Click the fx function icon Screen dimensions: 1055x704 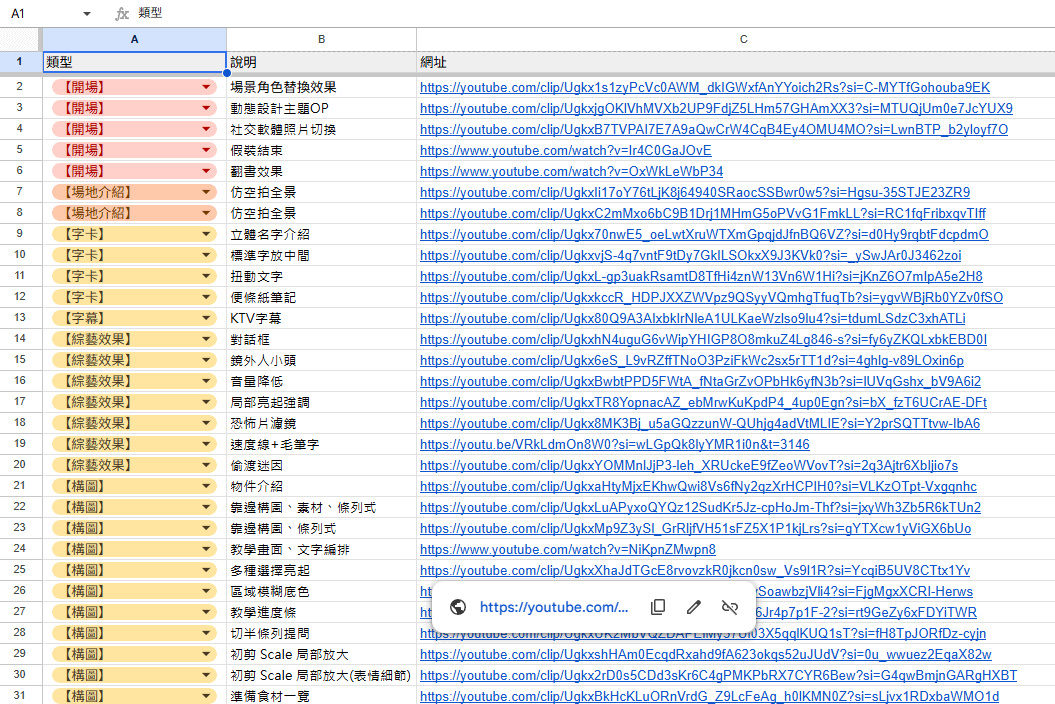[x=122, y=14]
